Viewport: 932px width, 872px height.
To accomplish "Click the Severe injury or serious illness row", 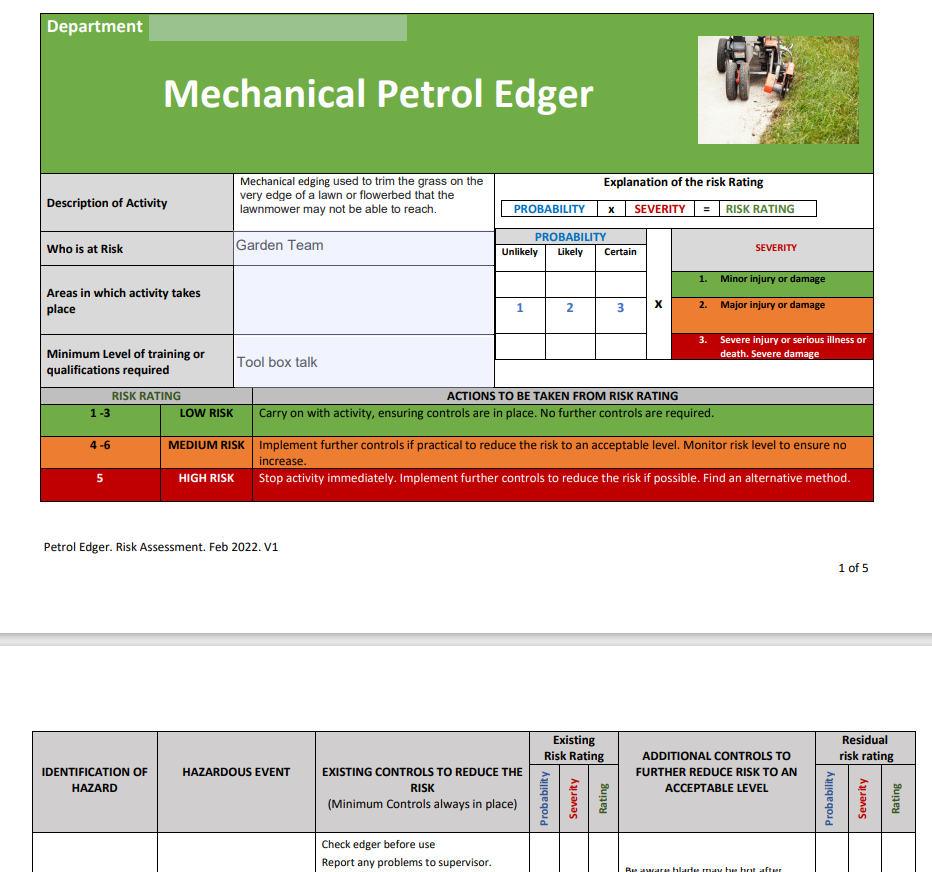I will 770,346.
